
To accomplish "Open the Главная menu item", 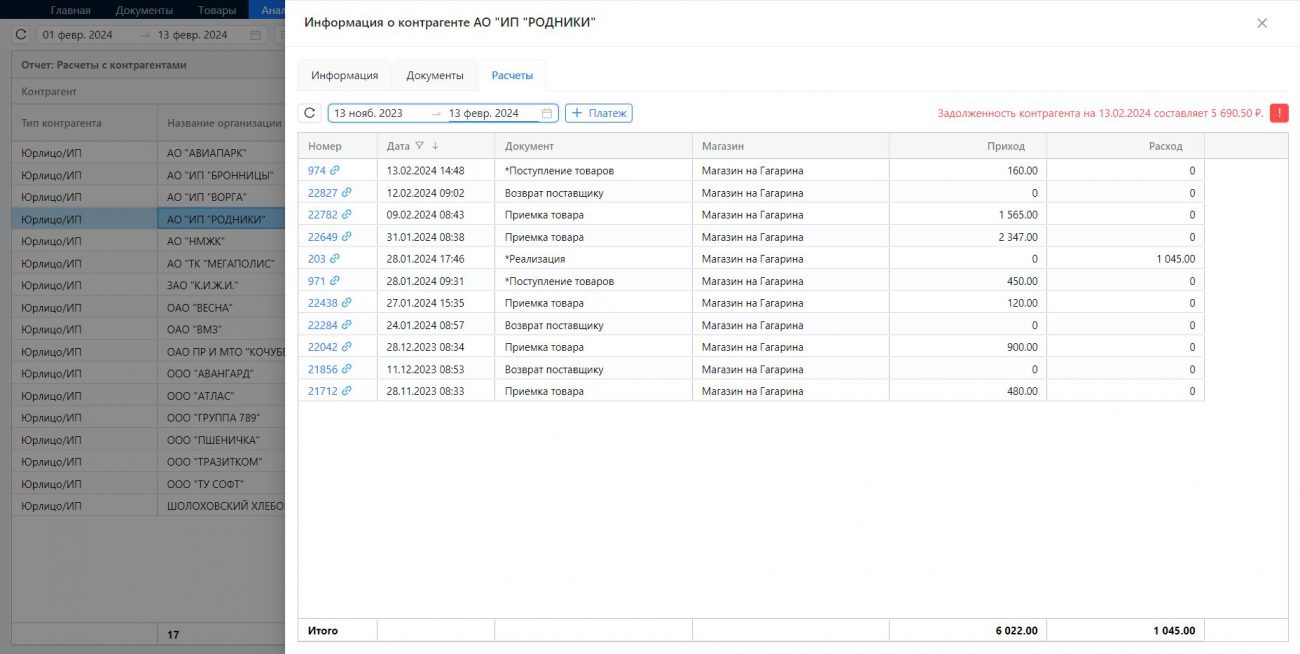I will (70, 10).
